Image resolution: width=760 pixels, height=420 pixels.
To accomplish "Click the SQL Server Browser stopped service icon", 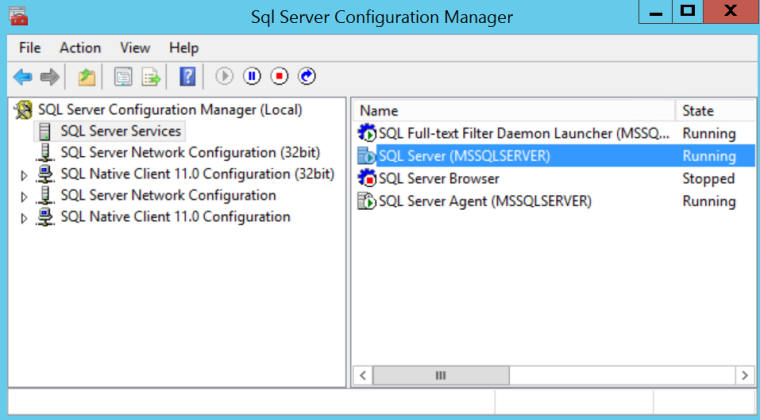I will pyautogui.click(x=366, y=179).
